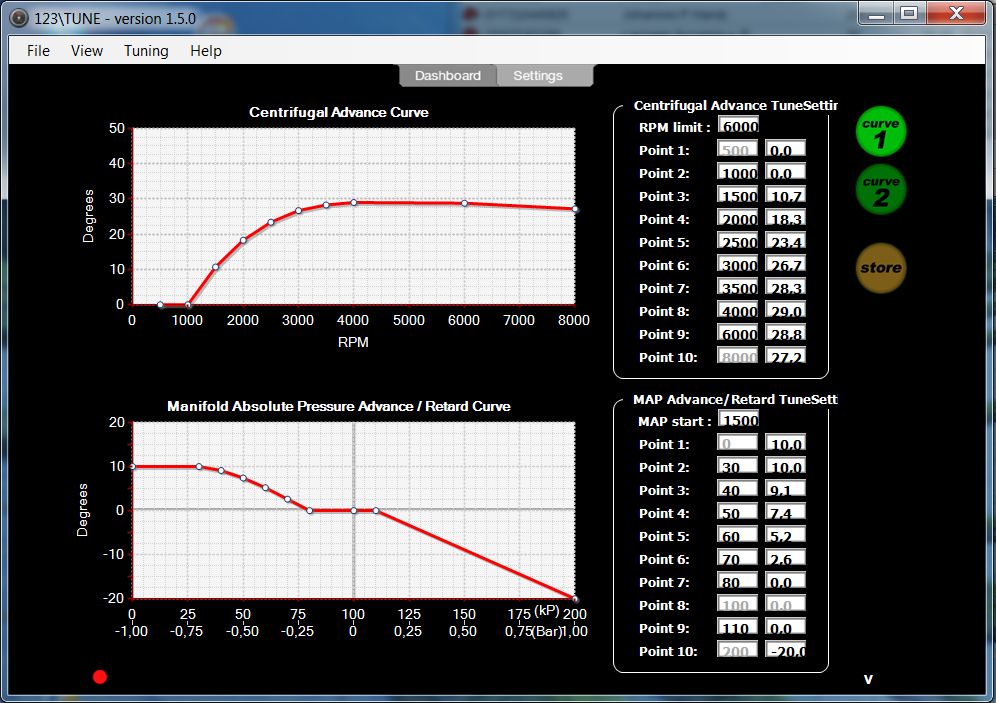Select MAP Point 4 pressure field 50
This screenshot has height=703, width=996.
[738, 513]
